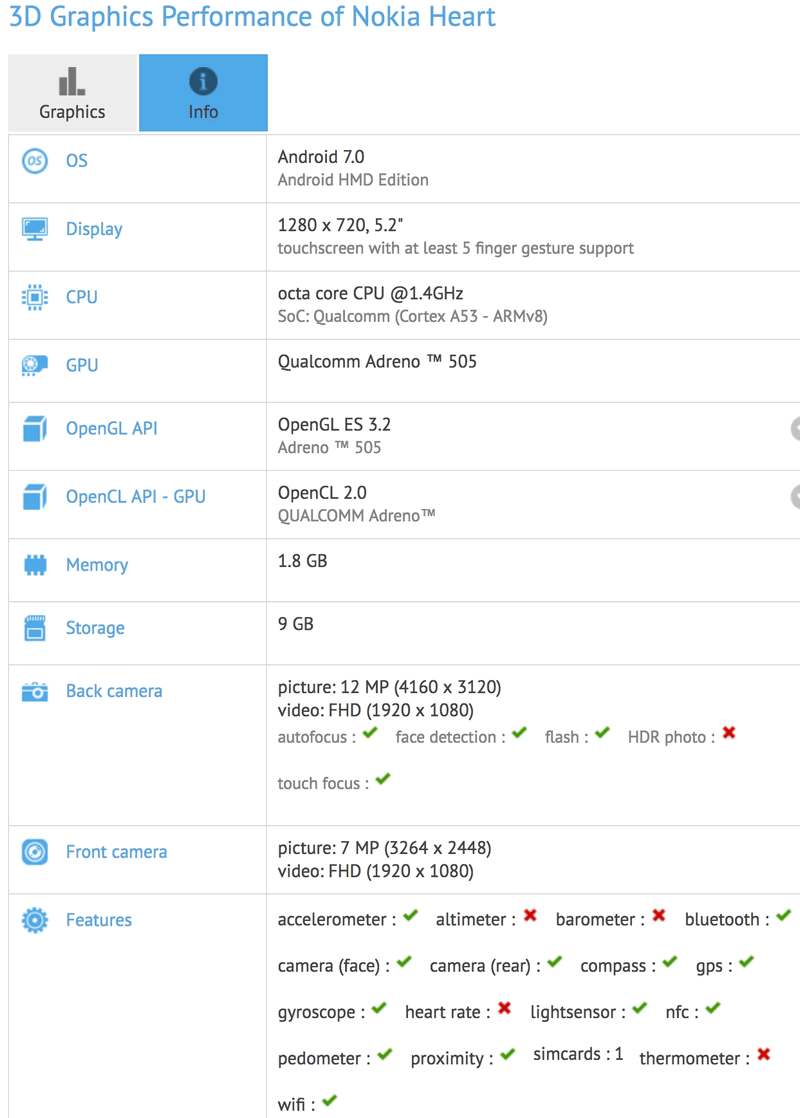Screen dimensions: 800x1118
Task: Click the accelerometer green checkmark
Action: click(410, 916)
